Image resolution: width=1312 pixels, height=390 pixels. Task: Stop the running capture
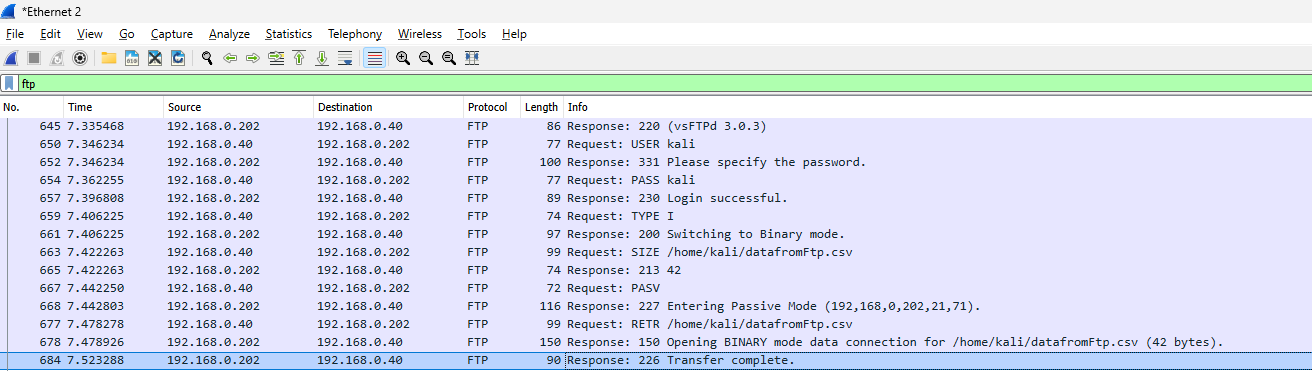pyautogui.click(x=34, y=58)
